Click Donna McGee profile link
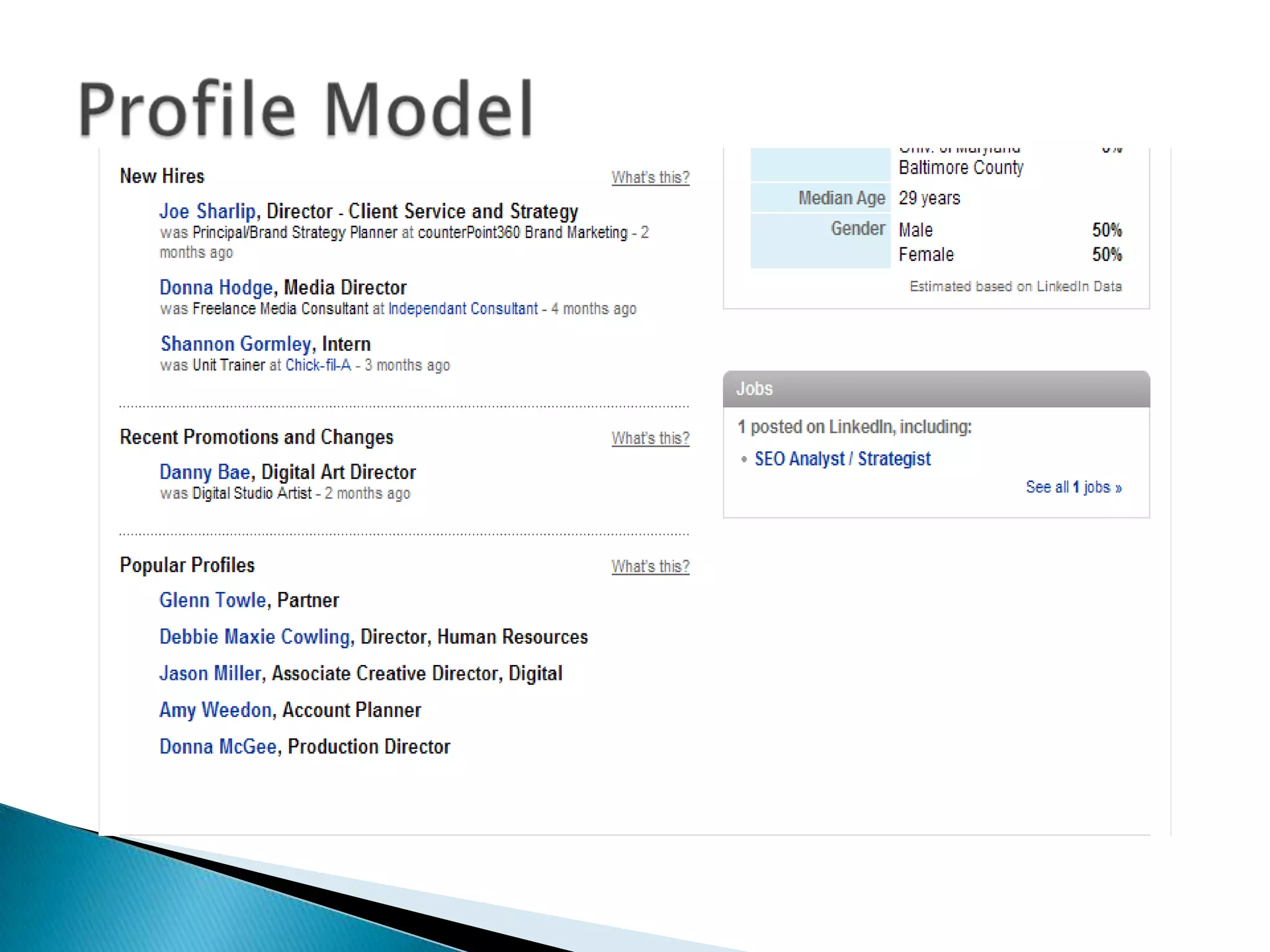Image resolution: width=1270 pixels, height=952 pixels. [218, 746]
